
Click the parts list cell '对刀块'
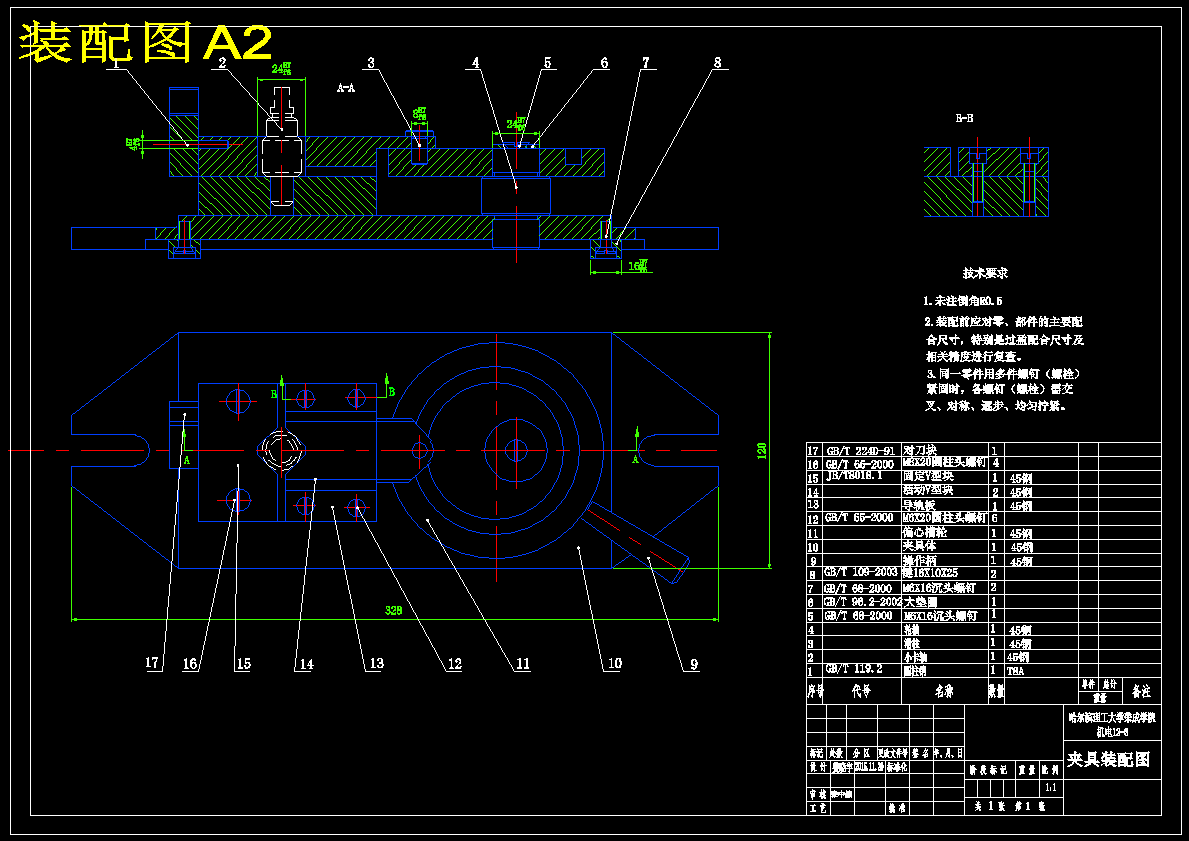(x=919, y=450)
